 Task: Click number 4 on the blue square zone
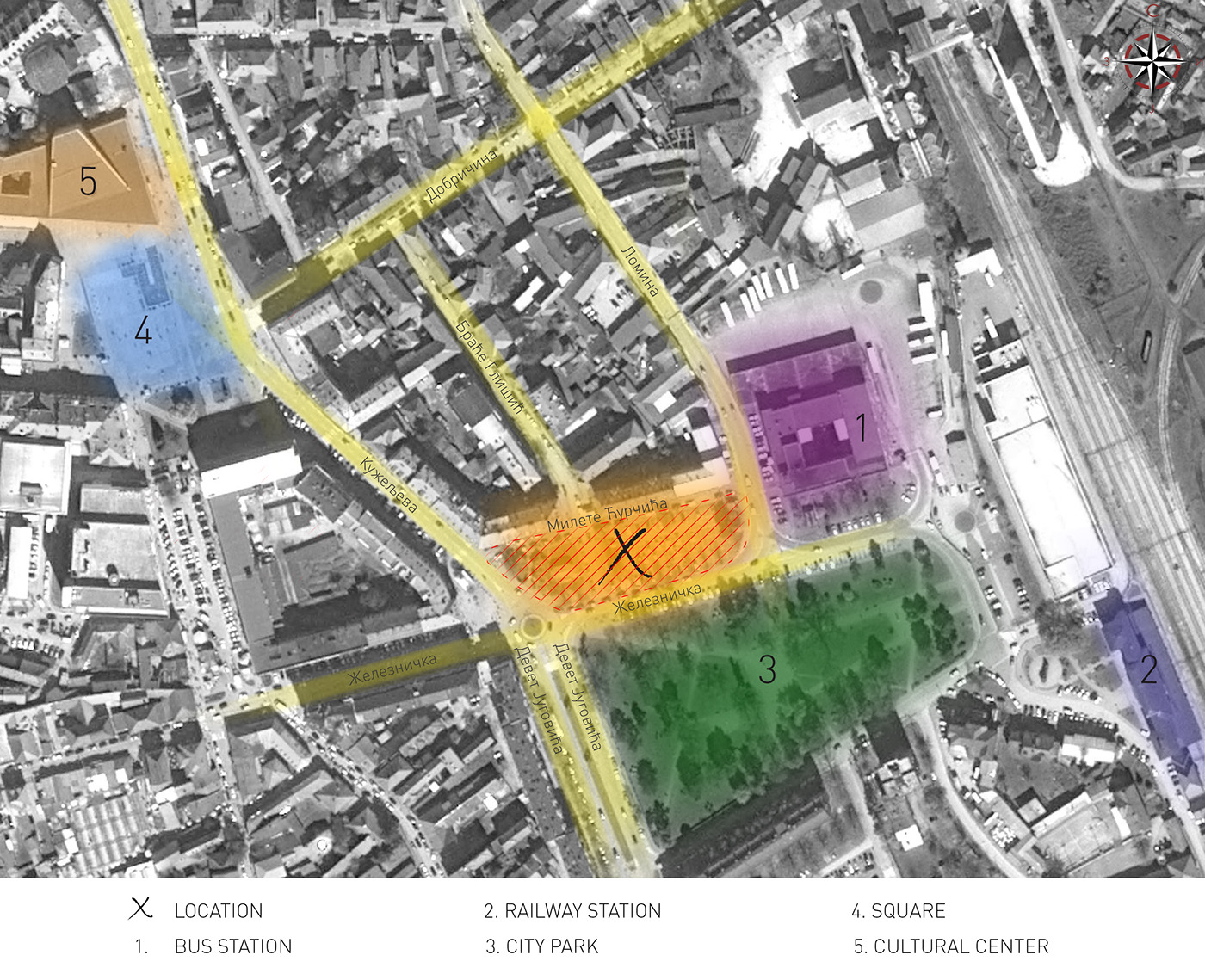[x=143, y=330]
